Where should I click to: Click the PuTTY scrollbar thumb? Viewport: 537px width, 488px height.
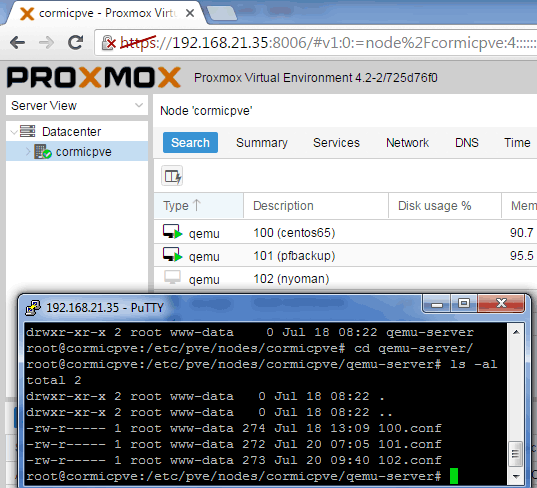click(x=515, y=454)
